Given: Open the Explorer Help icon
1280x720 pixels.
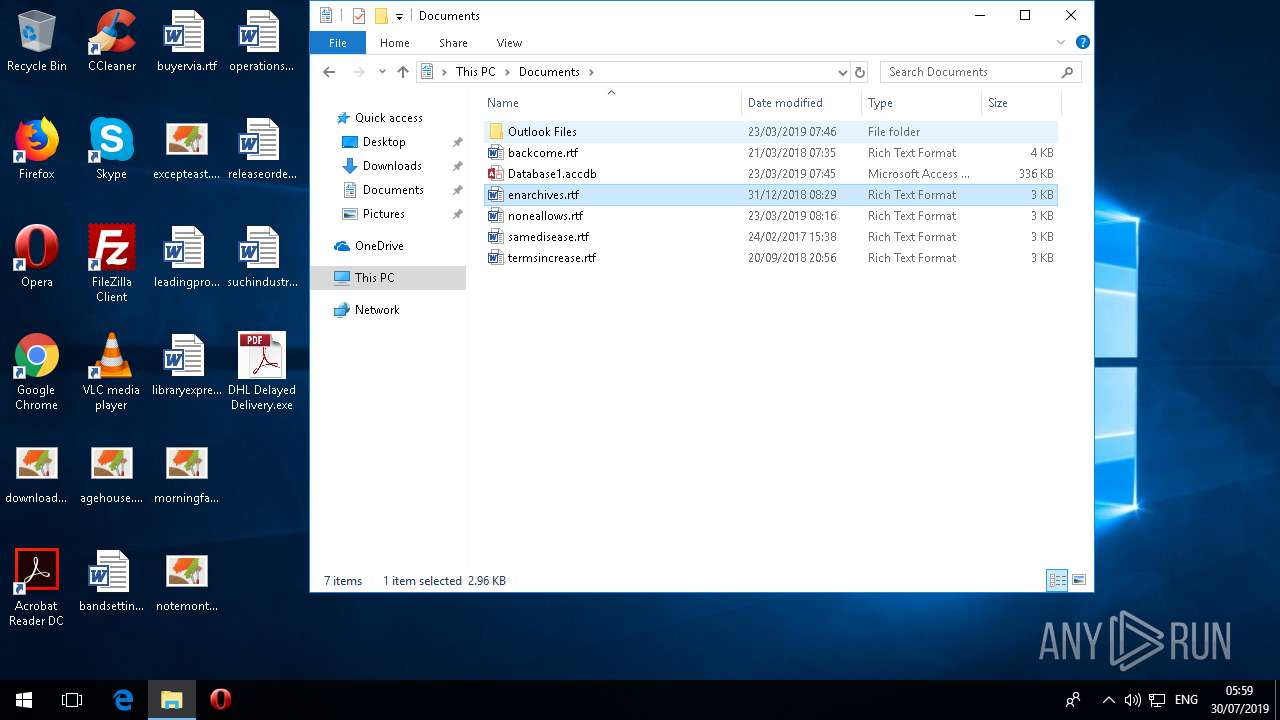Looking at the screenshot, I should point(1082,43).
